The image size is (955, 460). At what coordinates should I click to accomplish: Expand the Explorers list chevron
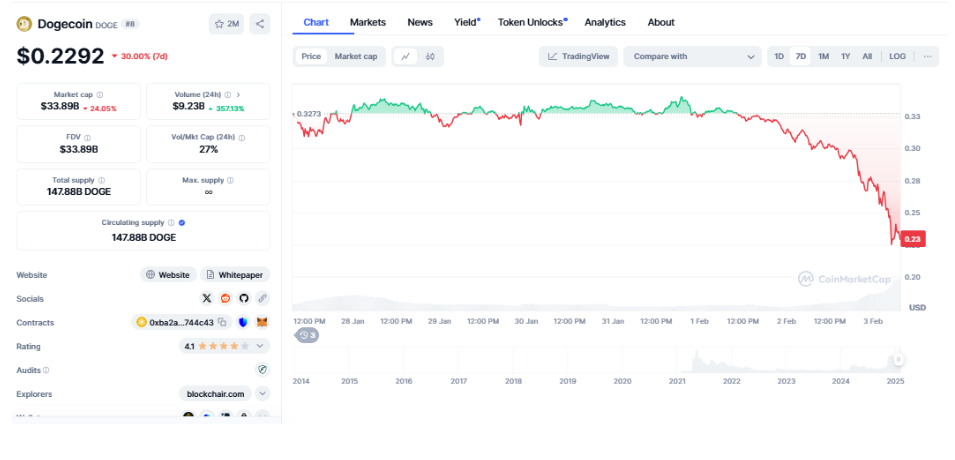coord(262,394)
